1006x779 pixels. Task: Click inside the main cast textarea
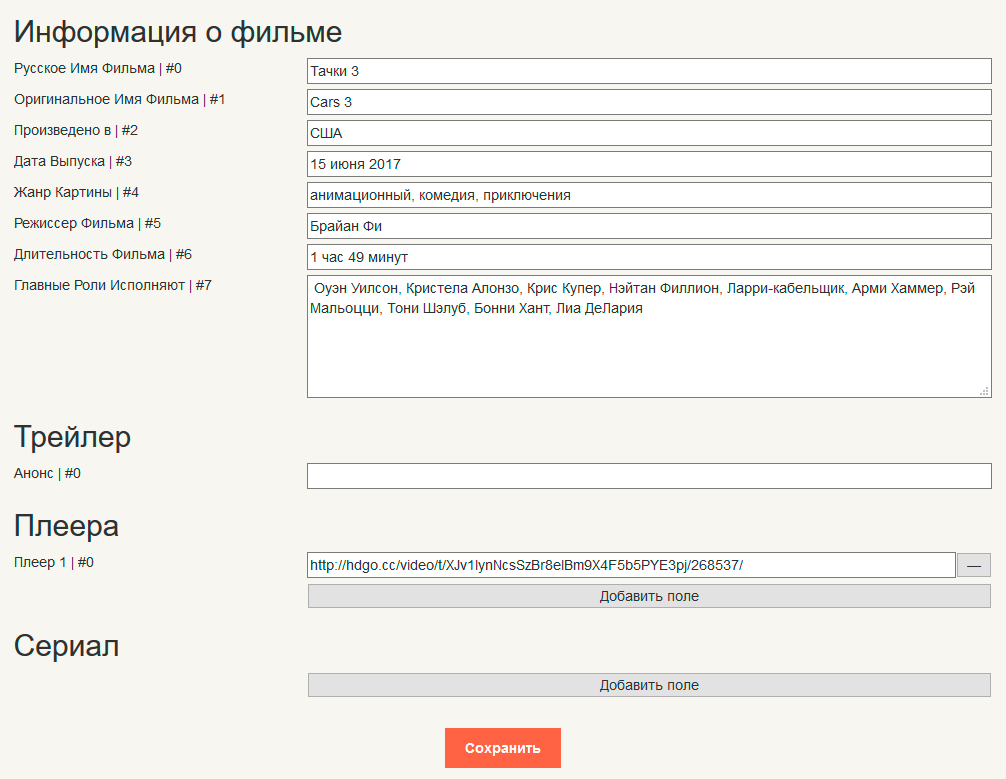pos(649,336)
